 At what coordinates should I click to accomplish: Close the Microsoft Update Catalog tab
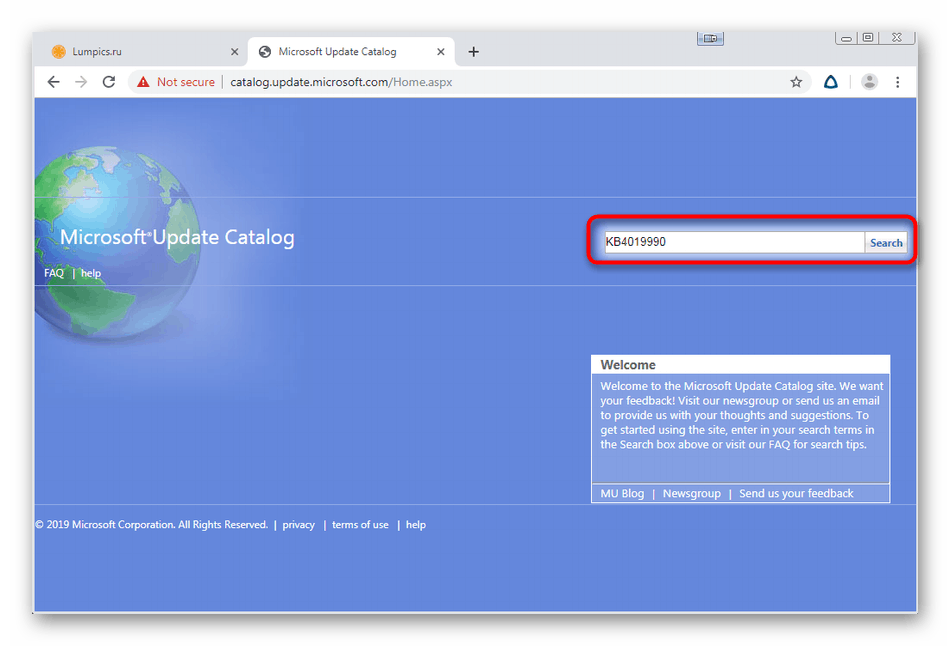coord(441,52)
